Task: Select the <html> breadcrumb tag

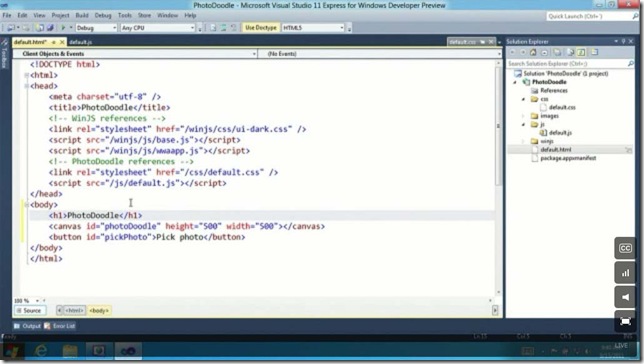Action: click(x=74, y=311)
